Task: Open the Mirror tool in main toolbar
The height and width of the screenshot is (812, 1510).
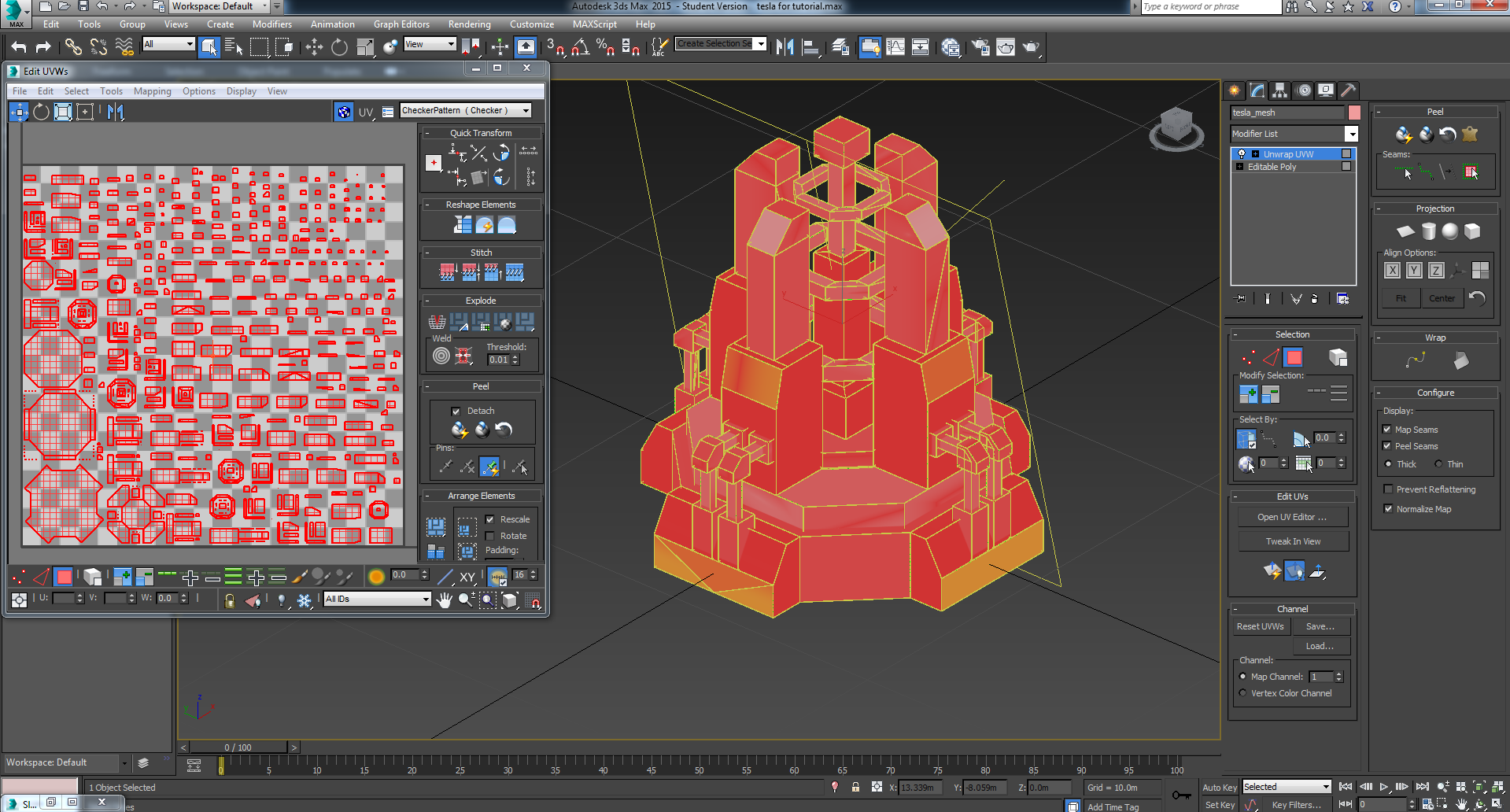Action: 785,47
